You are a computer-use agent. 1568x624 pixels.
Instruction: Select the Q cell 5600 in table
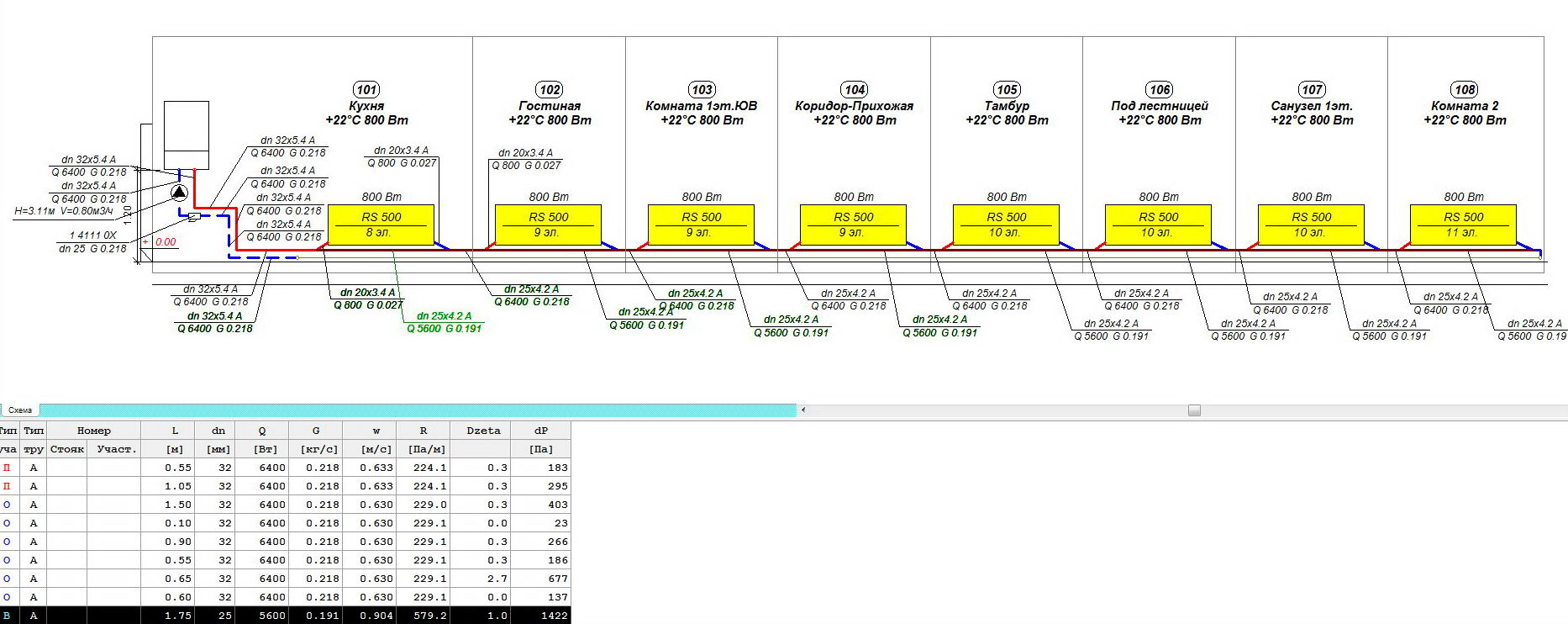pyautogui.click(x=262, y=616)
